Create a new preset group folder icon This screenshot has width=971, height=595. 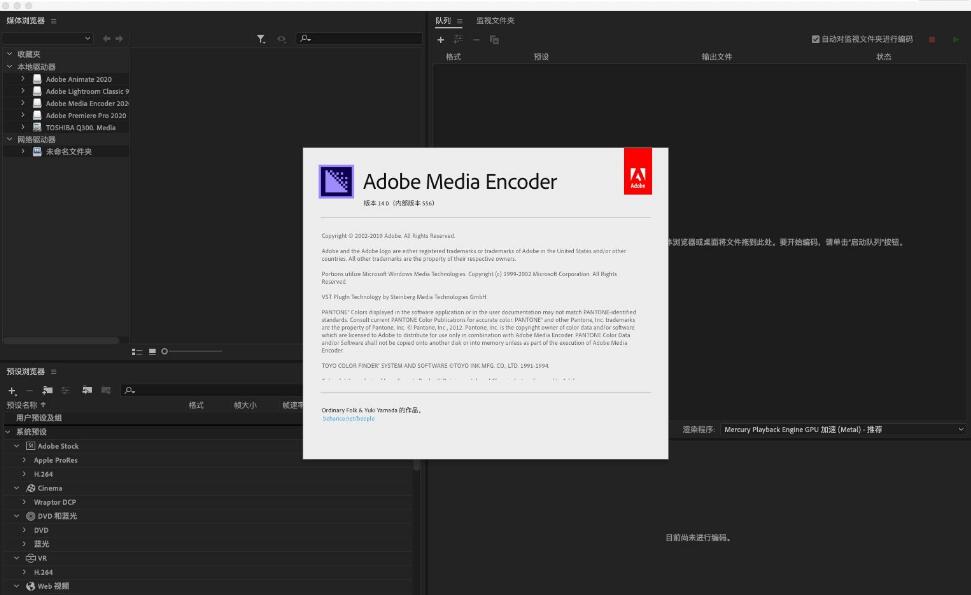coord(47,390)
